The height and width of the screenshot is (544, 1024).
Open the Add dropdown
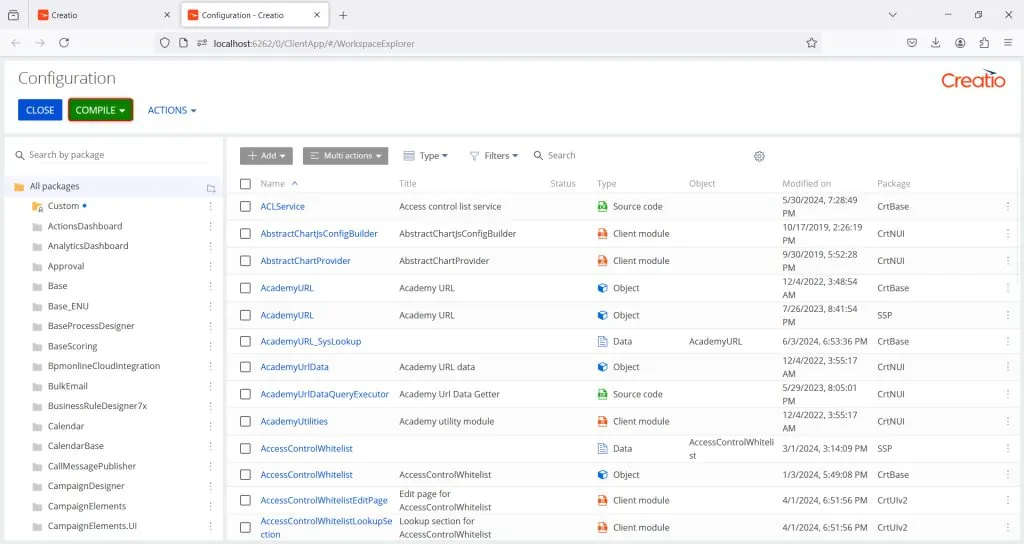(x=266, y=155)
